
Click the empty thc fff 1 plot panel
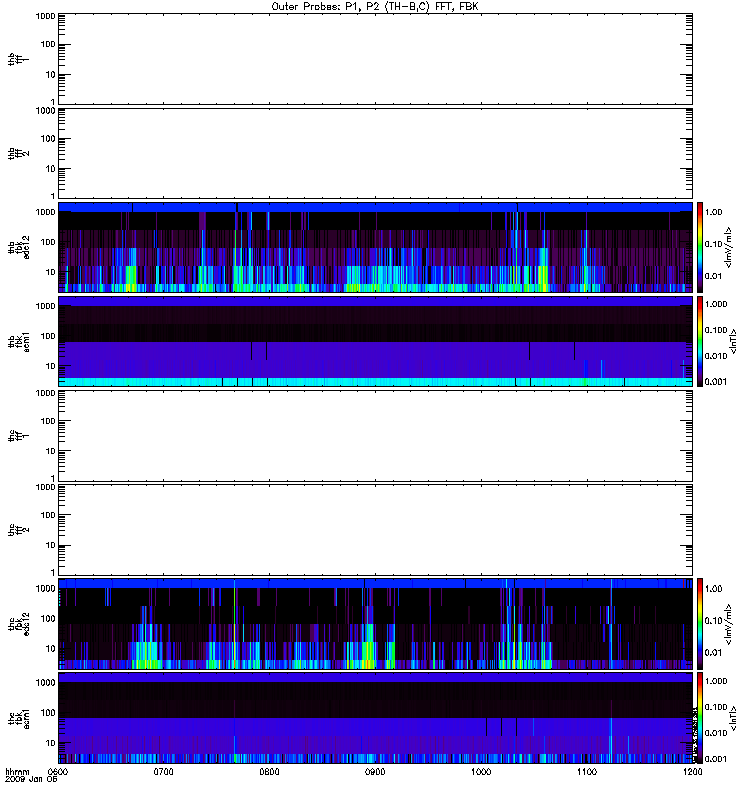click(x=375, y=436)
